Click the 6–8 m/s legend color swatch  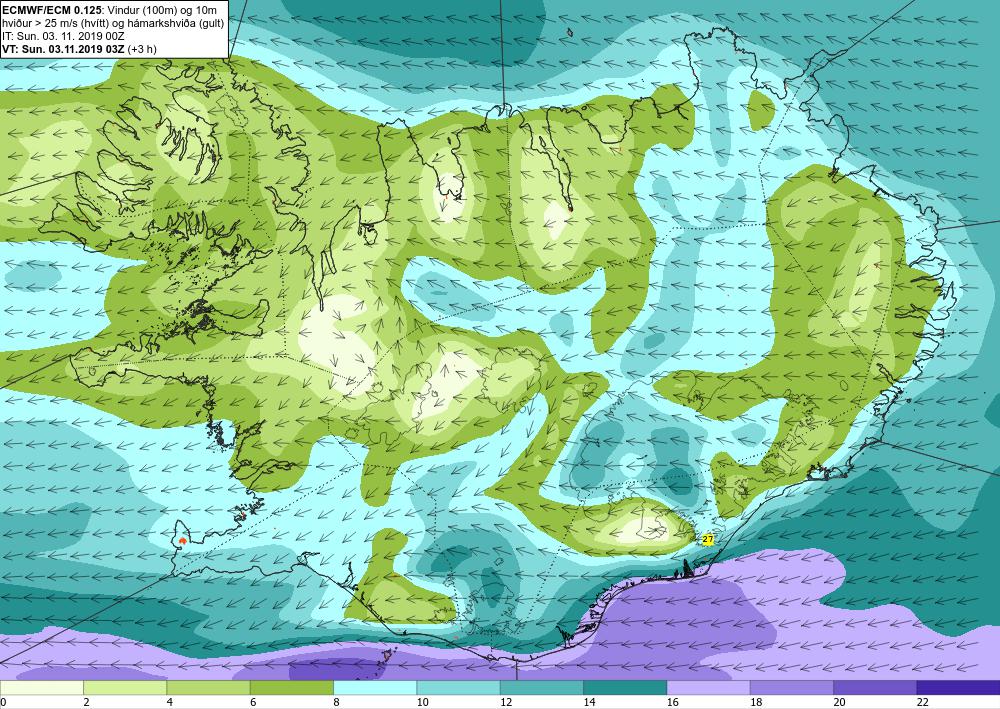click(291, 687)
